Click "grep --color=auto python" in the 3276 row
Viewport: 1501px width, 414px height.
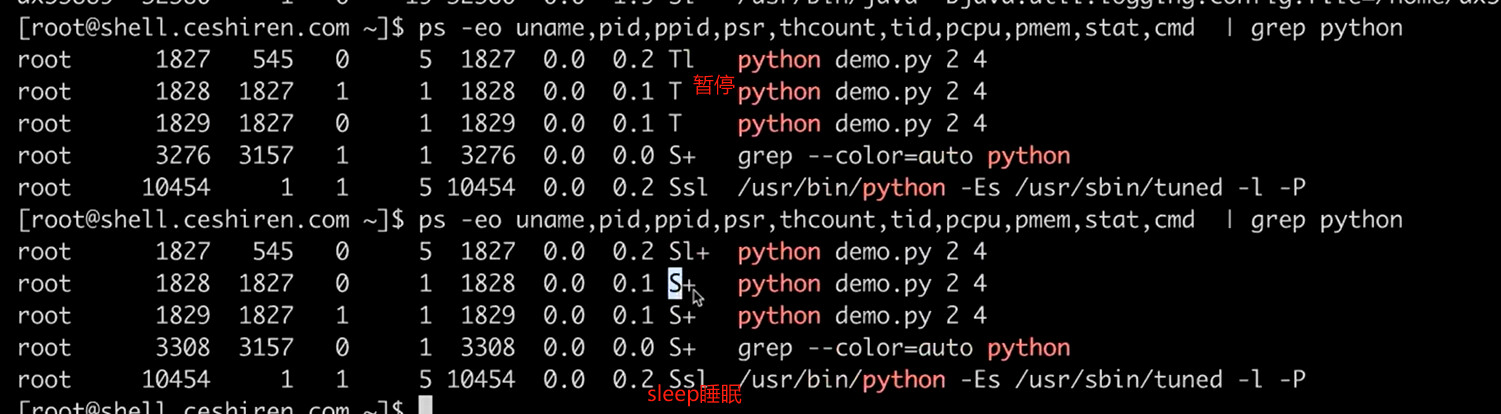point(904,156)
